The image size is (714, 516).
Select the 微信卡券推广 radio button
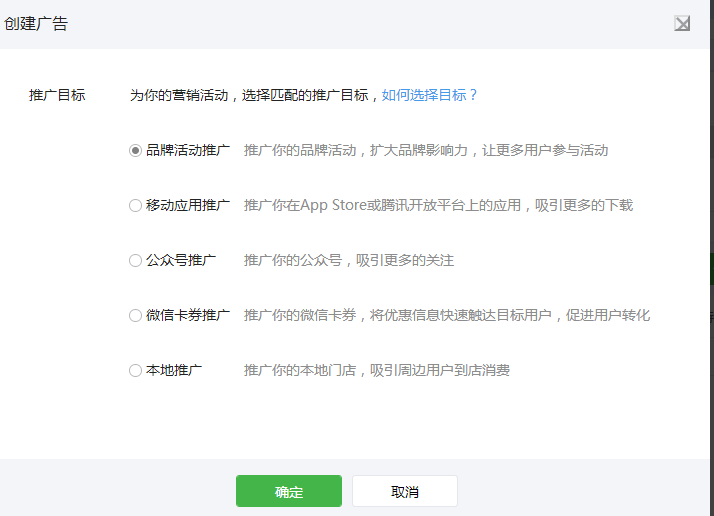point(135,315)
